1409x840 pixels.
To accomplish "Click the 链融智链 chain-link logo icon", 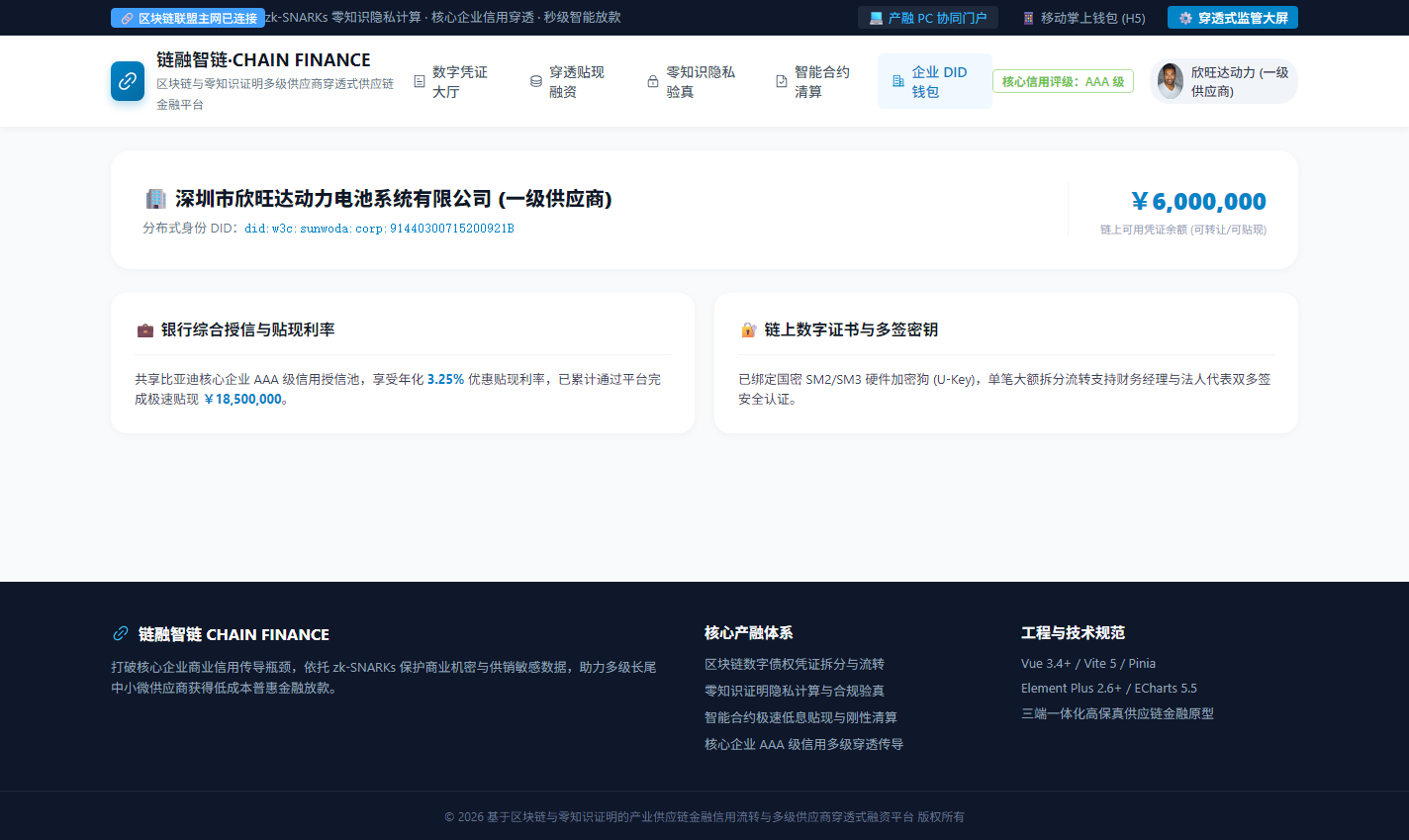I will (128, 81).
